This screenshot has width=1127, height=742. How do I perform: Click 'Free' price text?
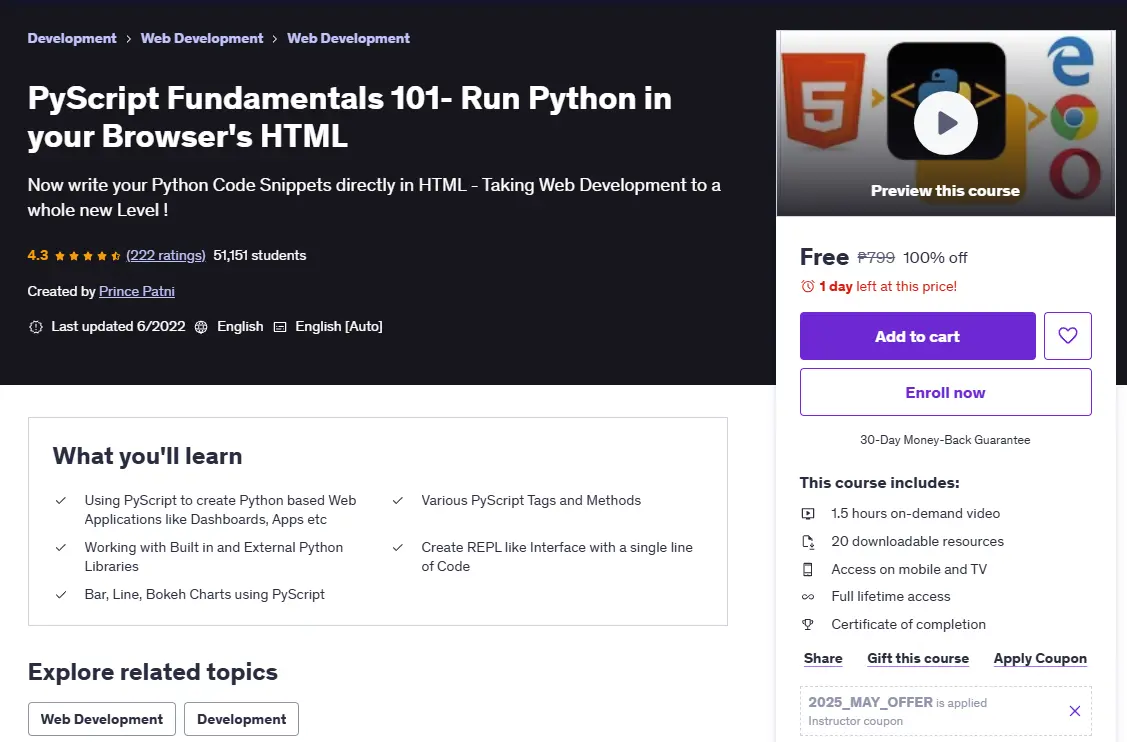tap(824, 257)
